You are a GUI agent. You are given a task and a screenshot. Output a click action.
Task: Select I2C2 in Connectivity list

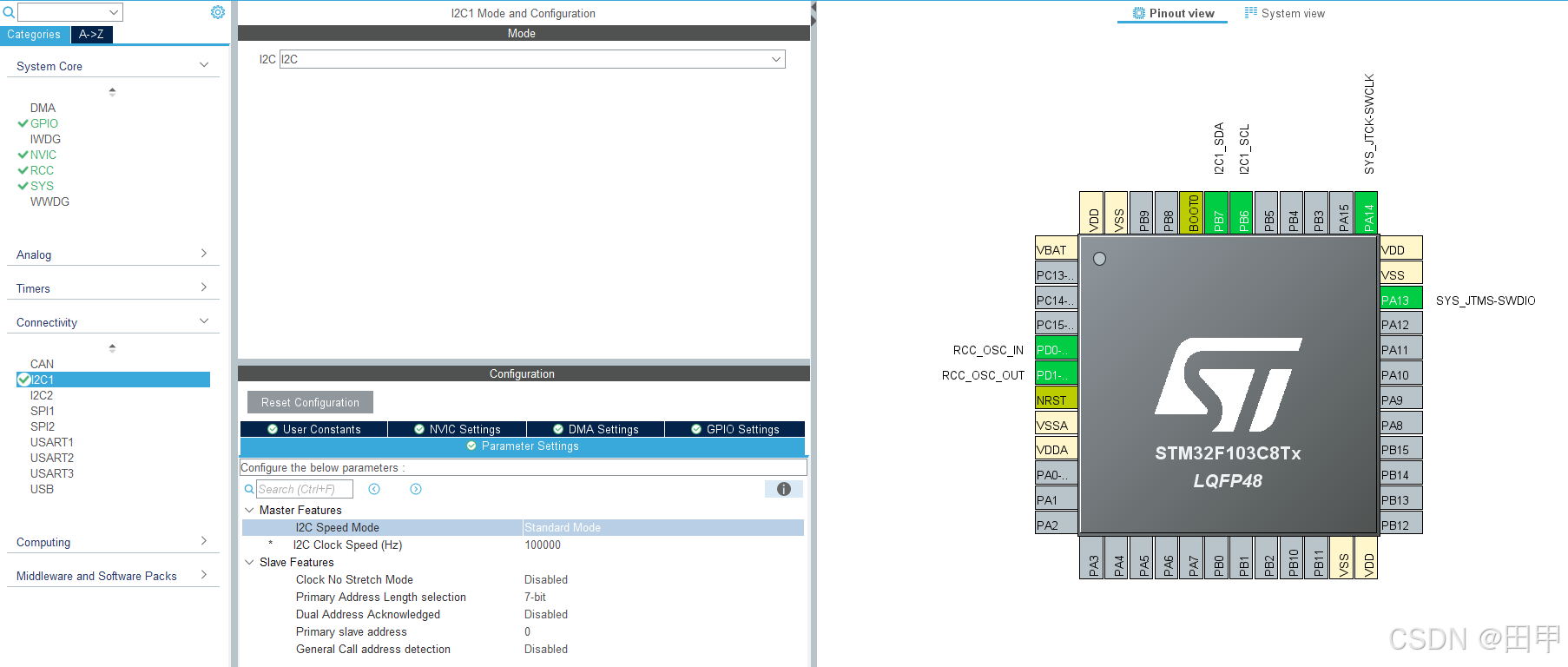tap(42, 395)
